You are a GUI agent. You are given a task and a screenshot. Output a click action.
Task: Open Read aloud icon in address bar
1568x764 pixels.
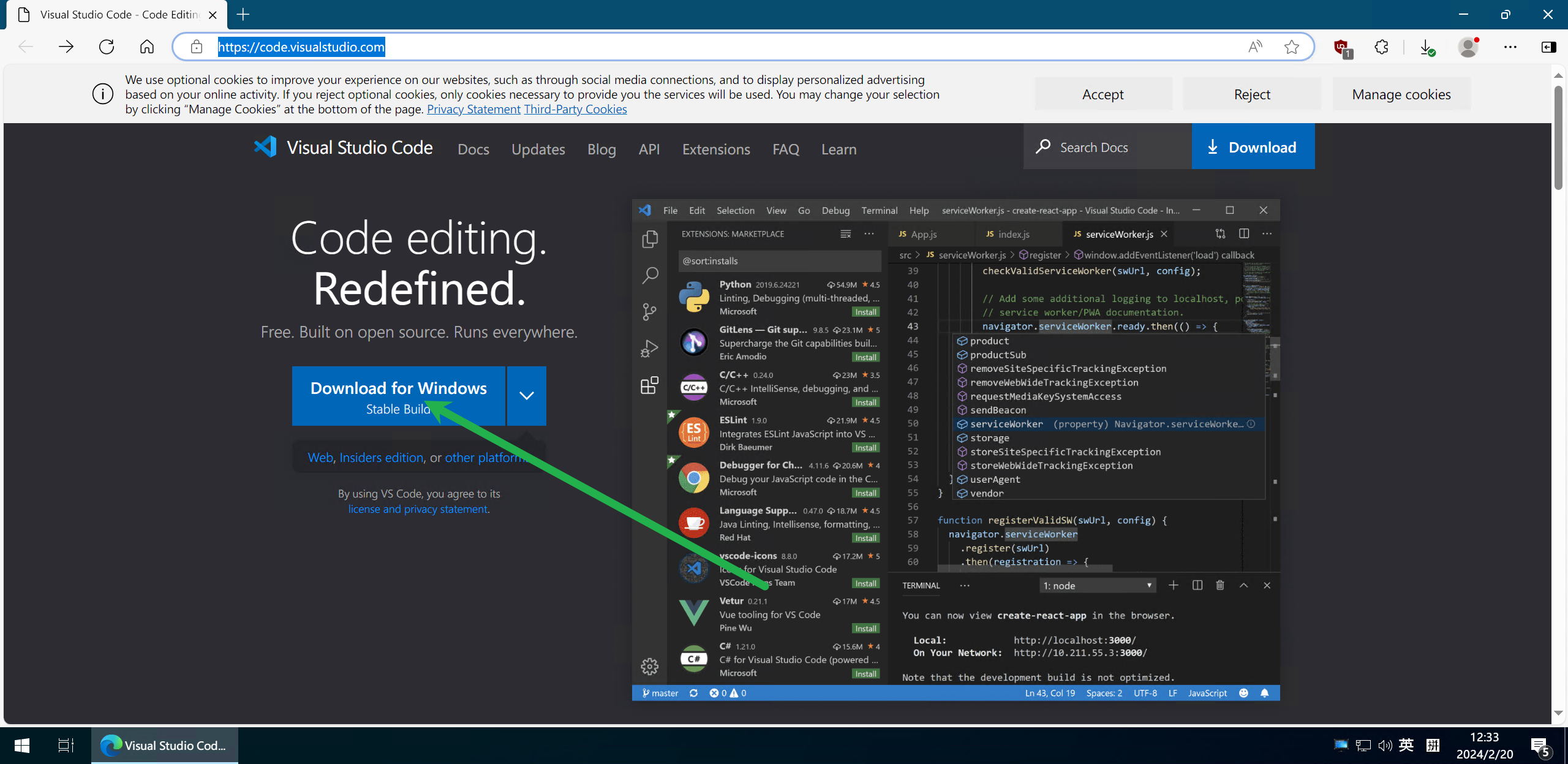(1256, 47)
